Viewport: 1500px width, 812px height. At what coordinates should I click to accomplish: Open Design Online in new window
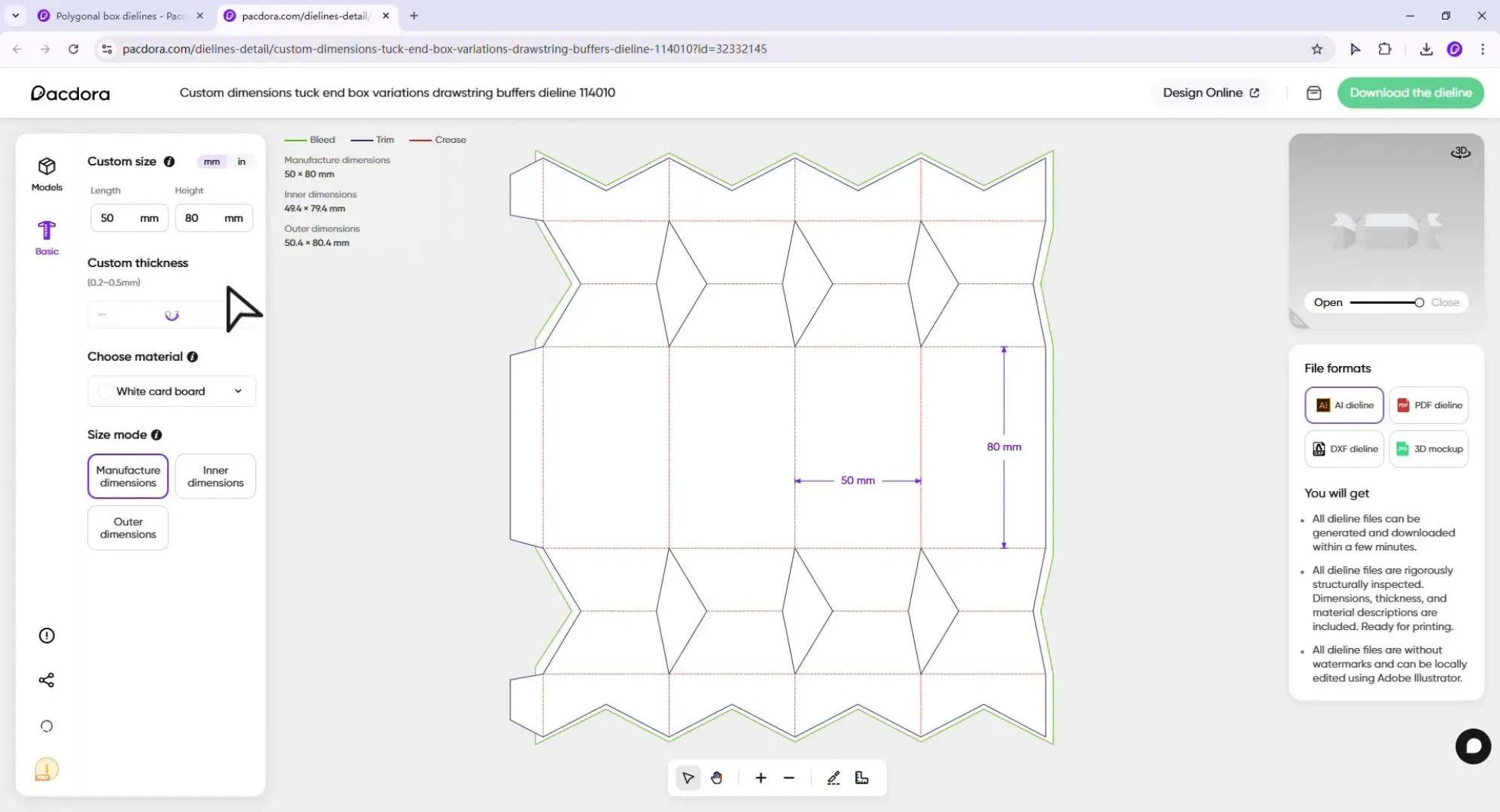1209,92
